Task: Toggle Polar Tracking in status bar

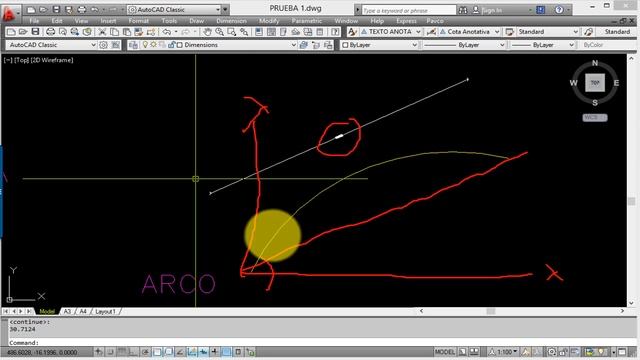Action: (x=145, y=352)
